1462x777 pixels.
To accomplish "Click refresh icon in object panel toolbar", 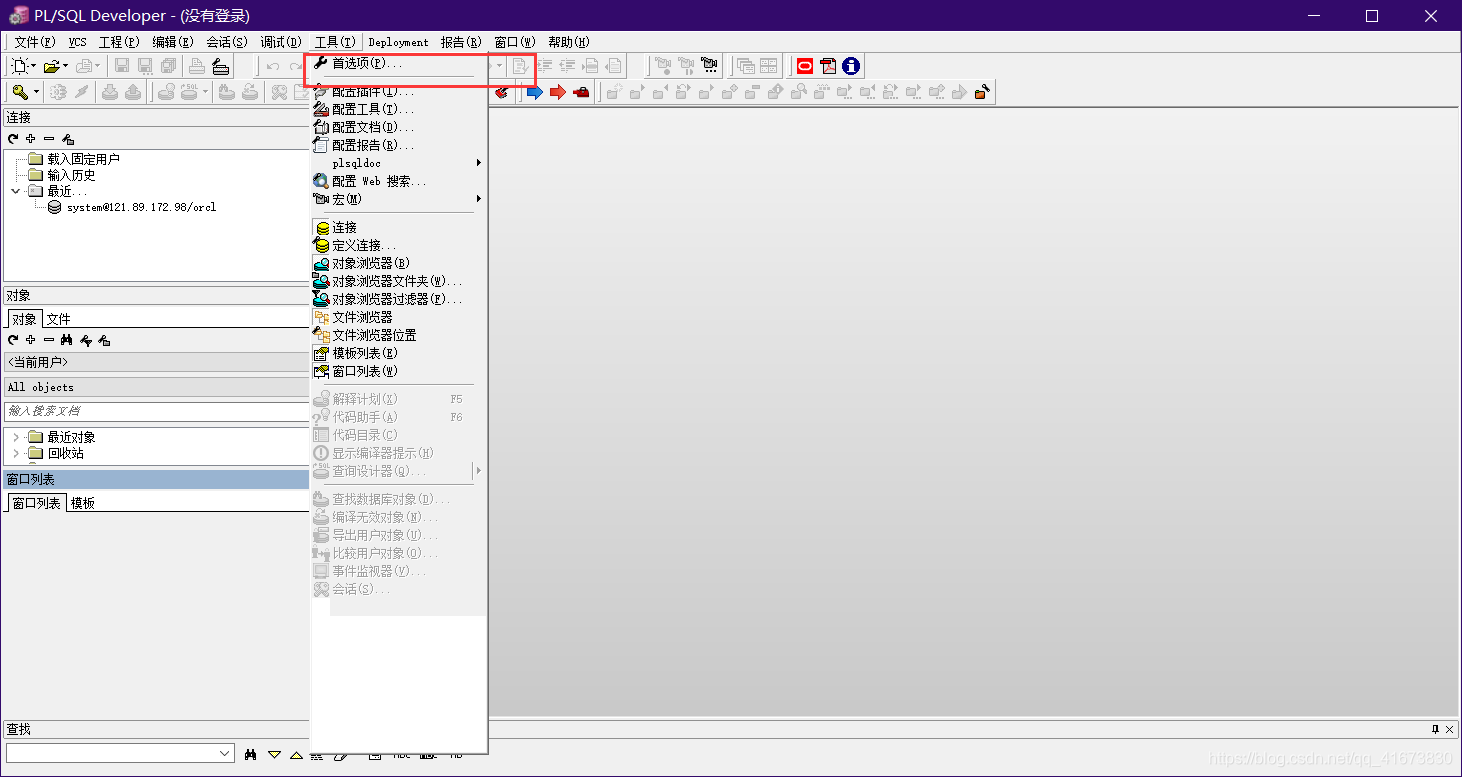I will 13,340.
